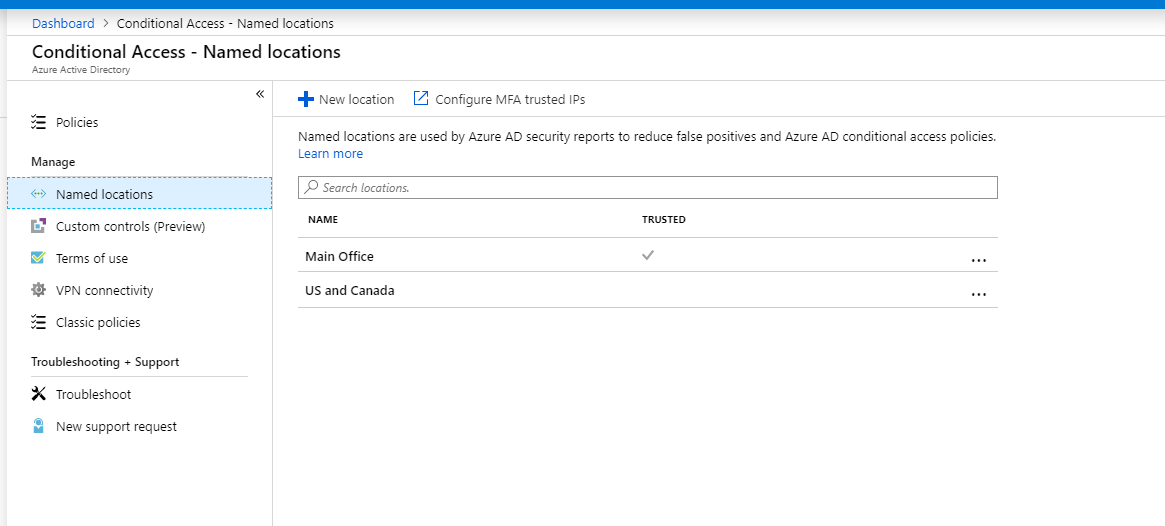Image resolution: width=1165 pixels, height=526 pixels.
Task: Select the Named locations menu item
Action: click(140, 194)
